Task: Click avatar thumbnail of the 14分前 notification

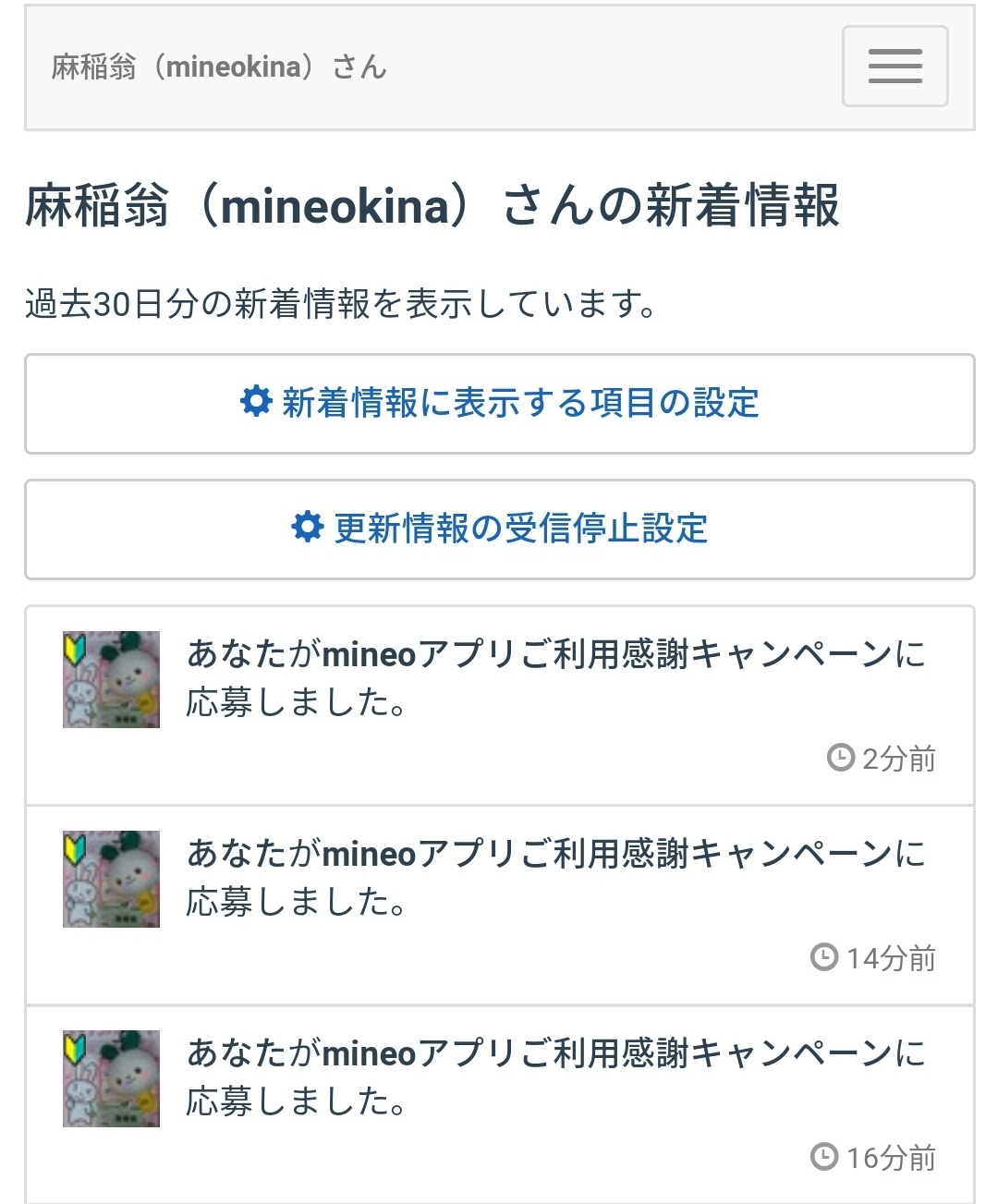Action: (x=111, y=879)
